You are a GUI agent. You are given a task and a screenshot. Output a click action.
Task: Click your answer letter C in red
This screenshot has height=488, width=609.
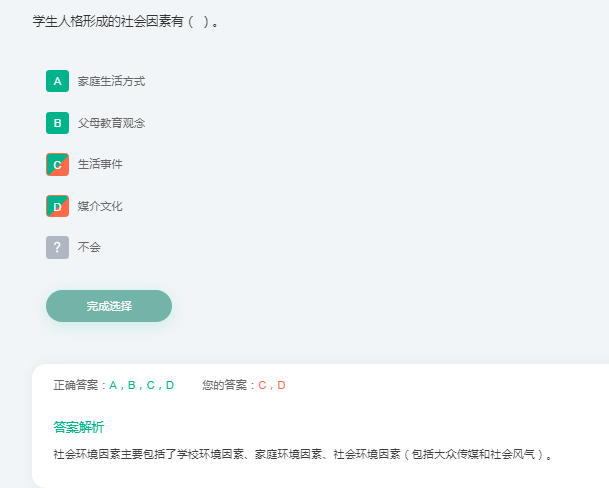coord(262,385)
